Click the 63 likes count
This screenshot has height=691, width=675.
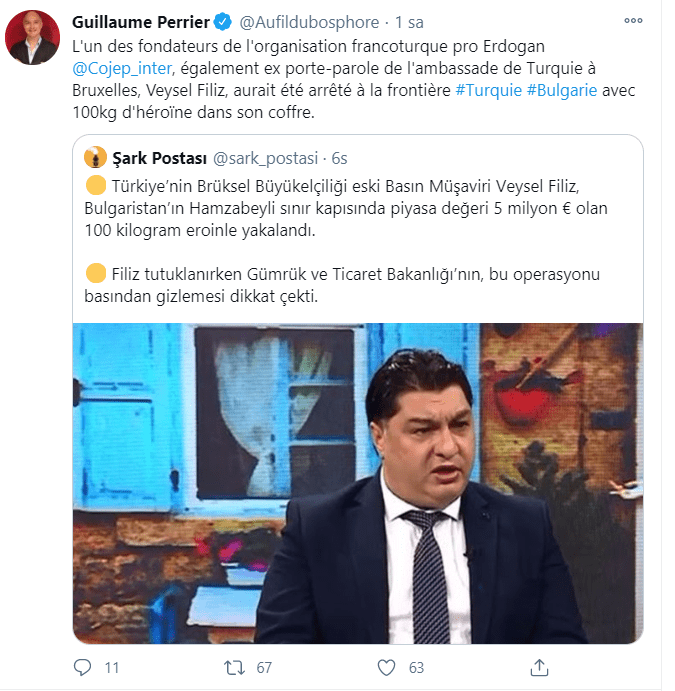[x=416, y=668]
